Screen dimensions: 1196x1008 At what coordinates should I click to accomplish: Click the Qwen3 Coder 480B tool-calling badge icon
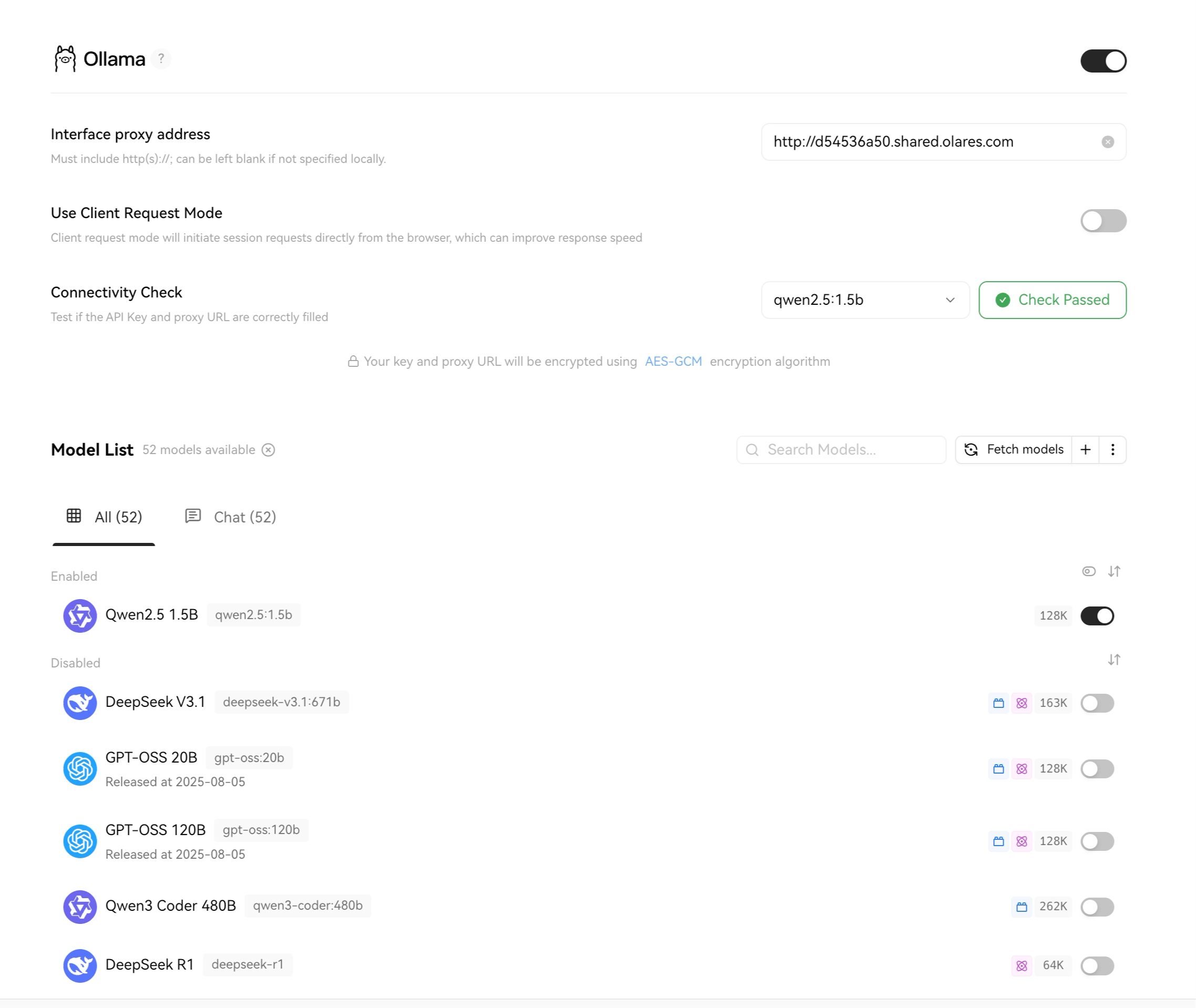click(x=1022, y=907)
